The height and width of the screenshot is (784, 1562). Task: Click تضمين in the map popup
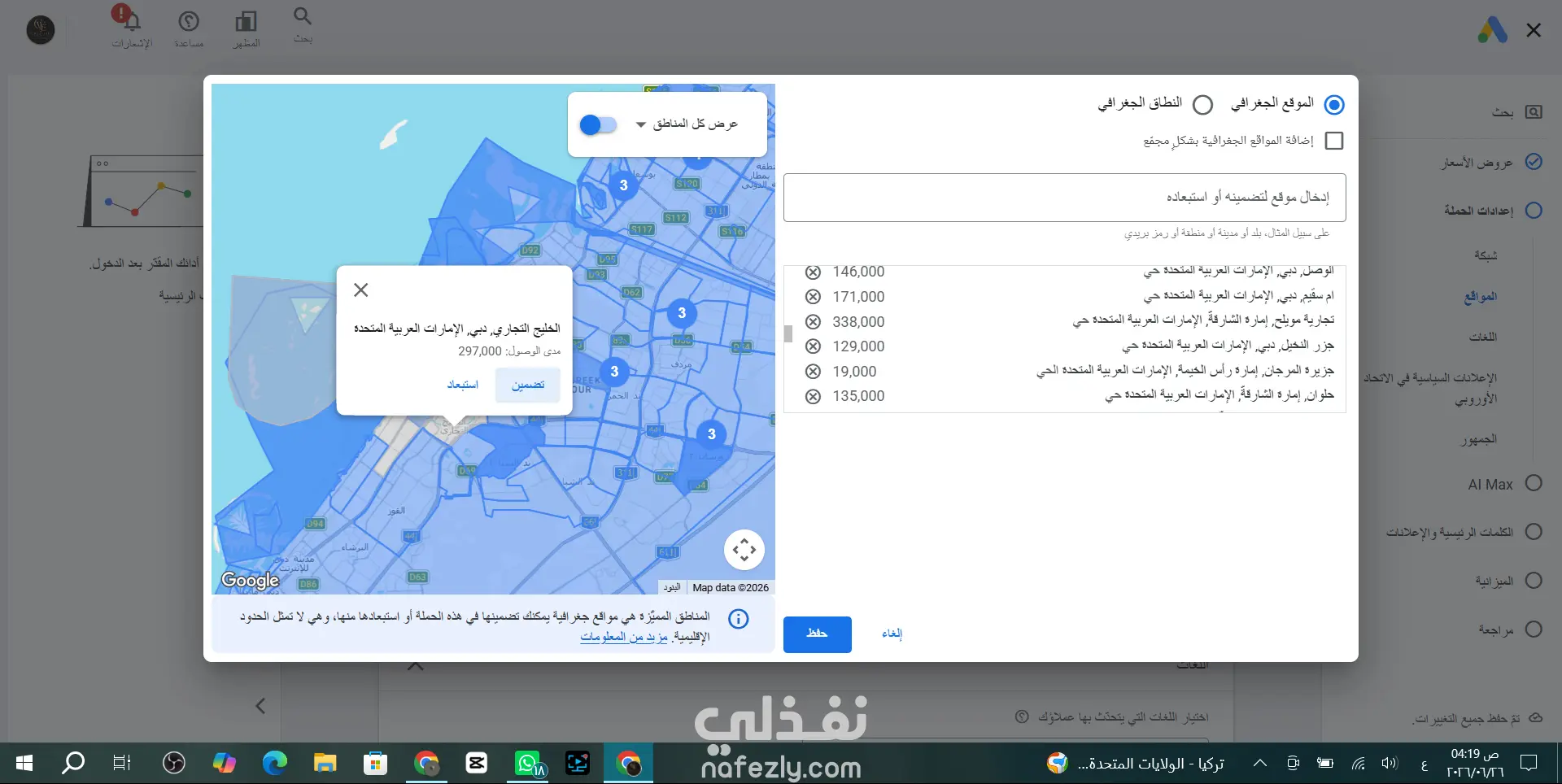point(528,385)
